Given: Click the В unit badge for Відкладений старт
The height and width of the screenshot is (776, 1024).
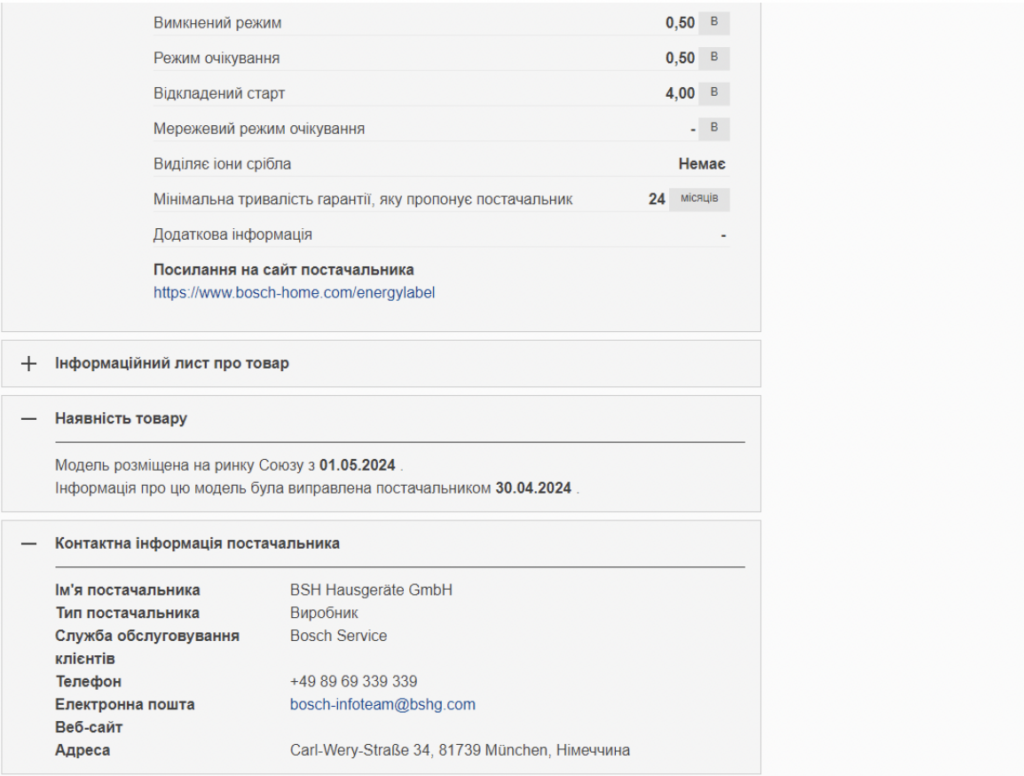Looking at the screenshot, I should pyautogui.click(x=714, y=93).
